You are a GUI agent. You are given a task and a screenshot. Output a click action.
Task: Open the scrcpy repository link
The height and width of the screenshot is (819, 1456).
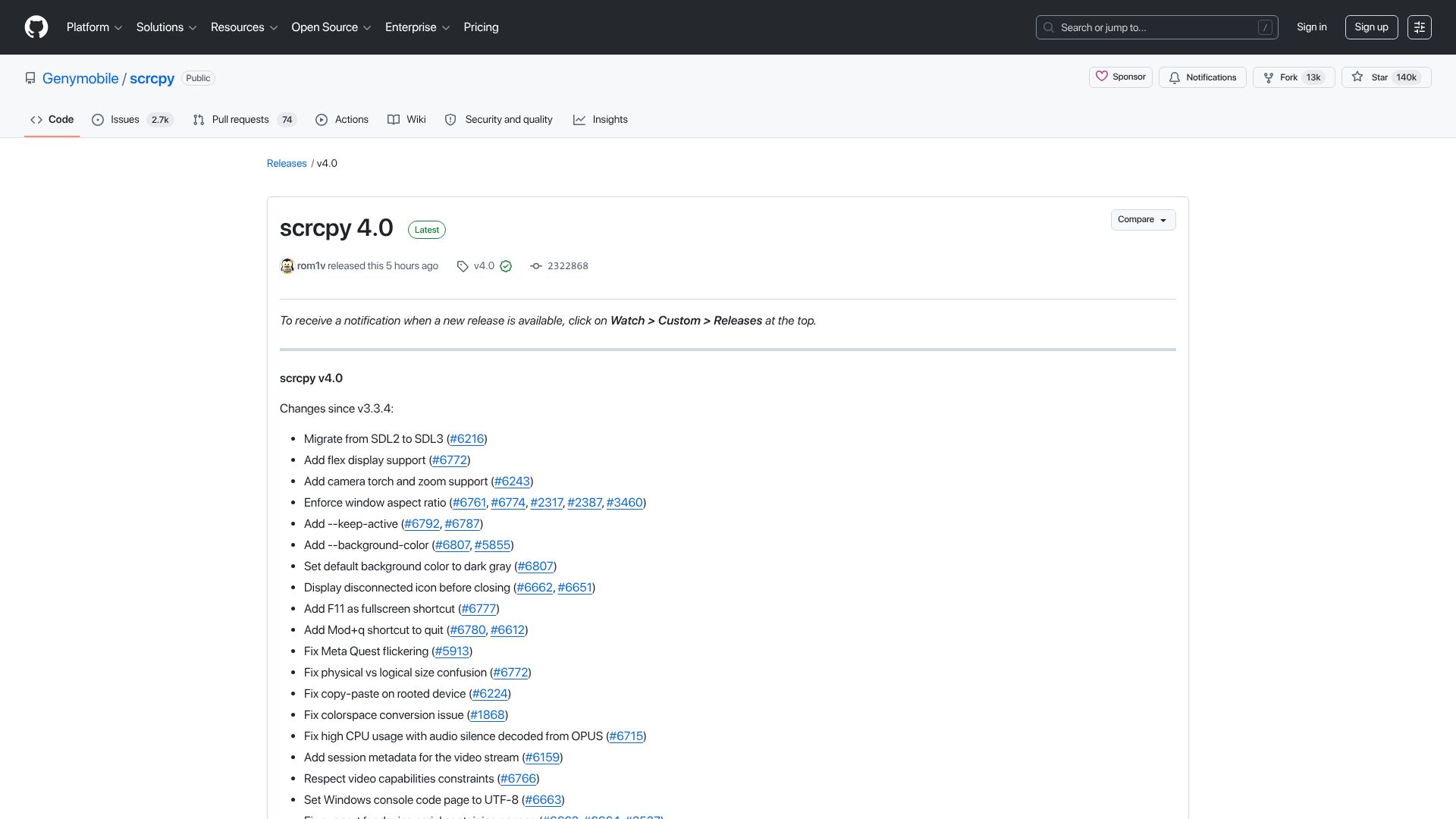[x=152, y=78]
